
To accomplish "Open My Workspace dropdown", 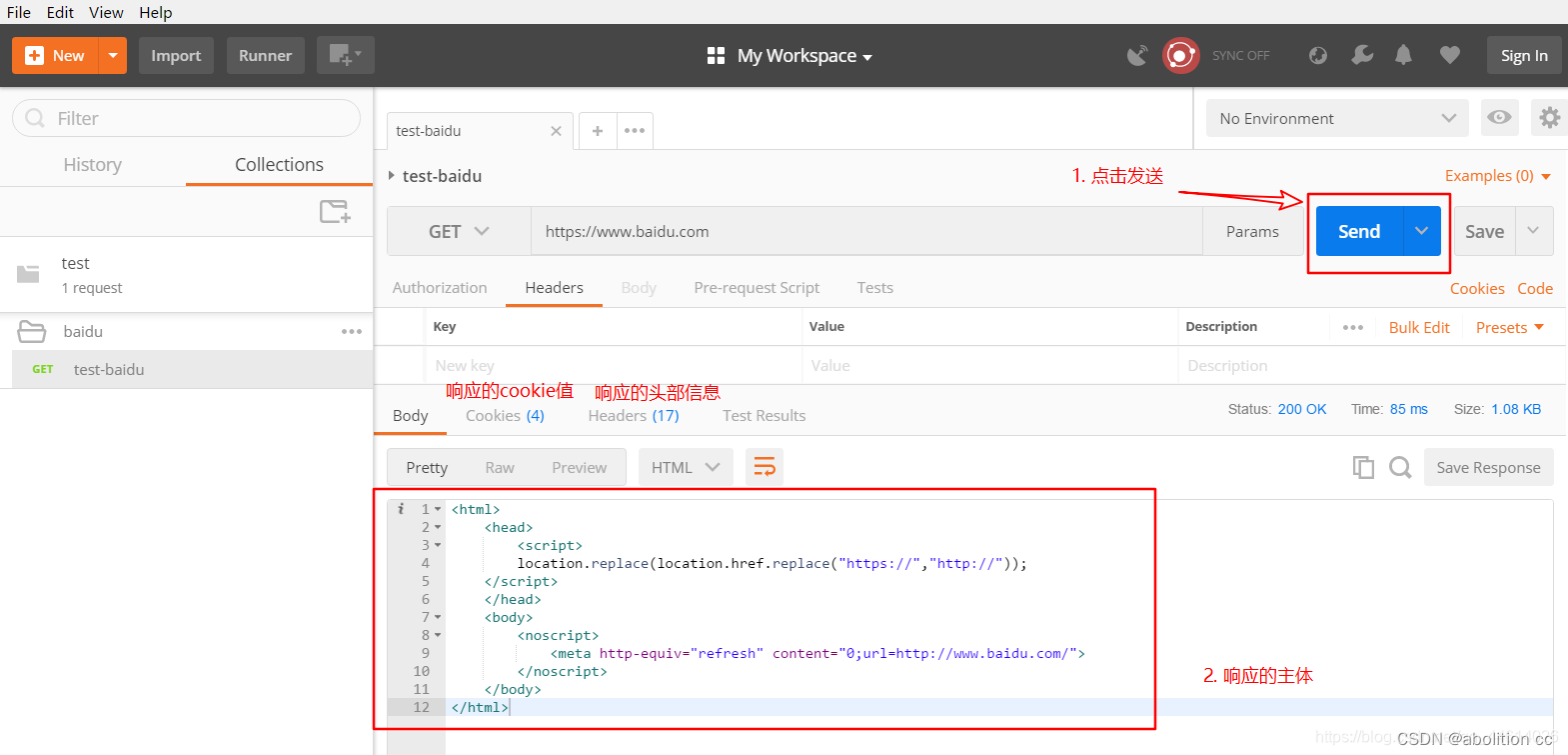I will (x=804, y=56).
